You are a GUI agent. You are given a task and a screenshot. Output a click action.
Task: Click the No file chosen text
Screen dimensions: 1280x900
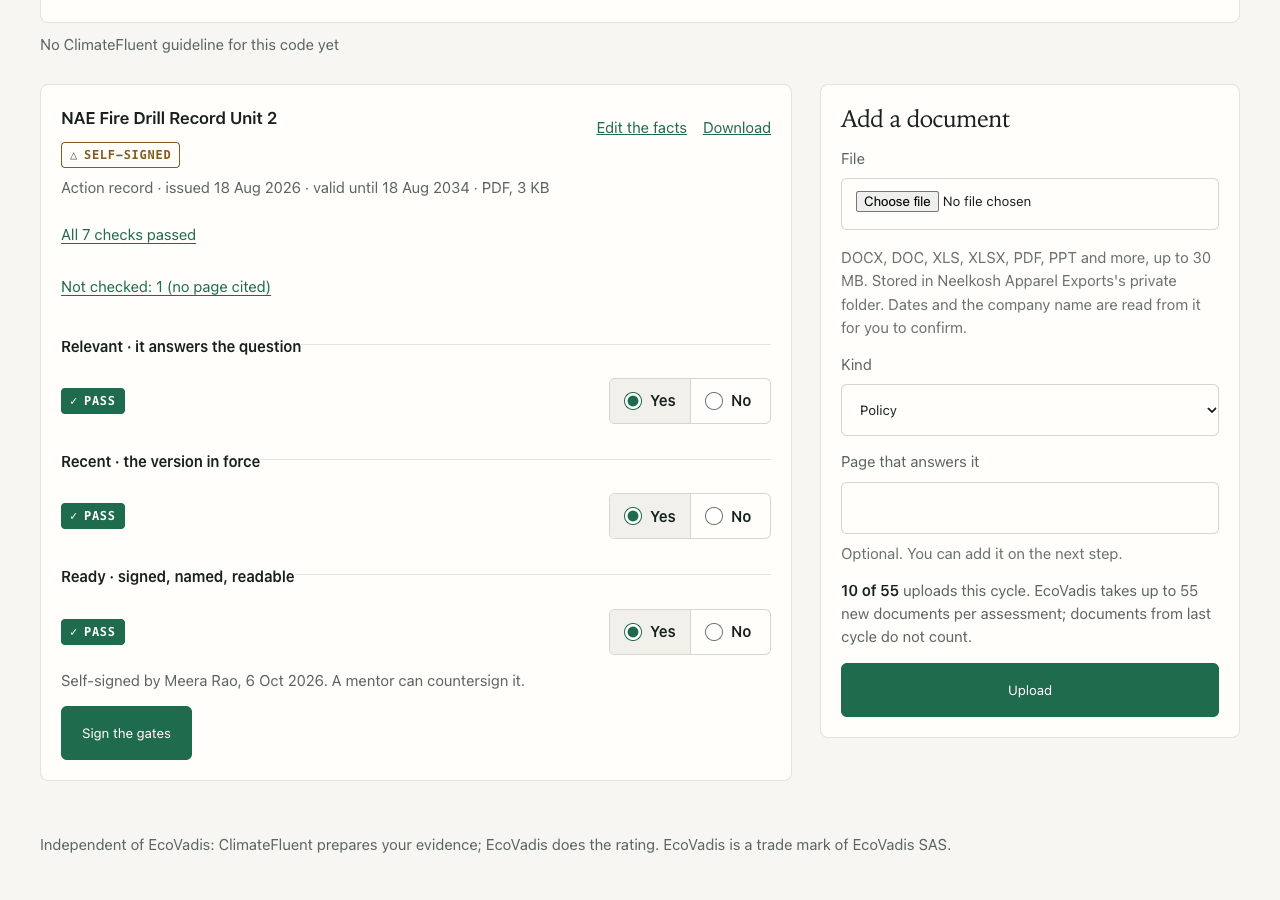click(x=987, y=201)
